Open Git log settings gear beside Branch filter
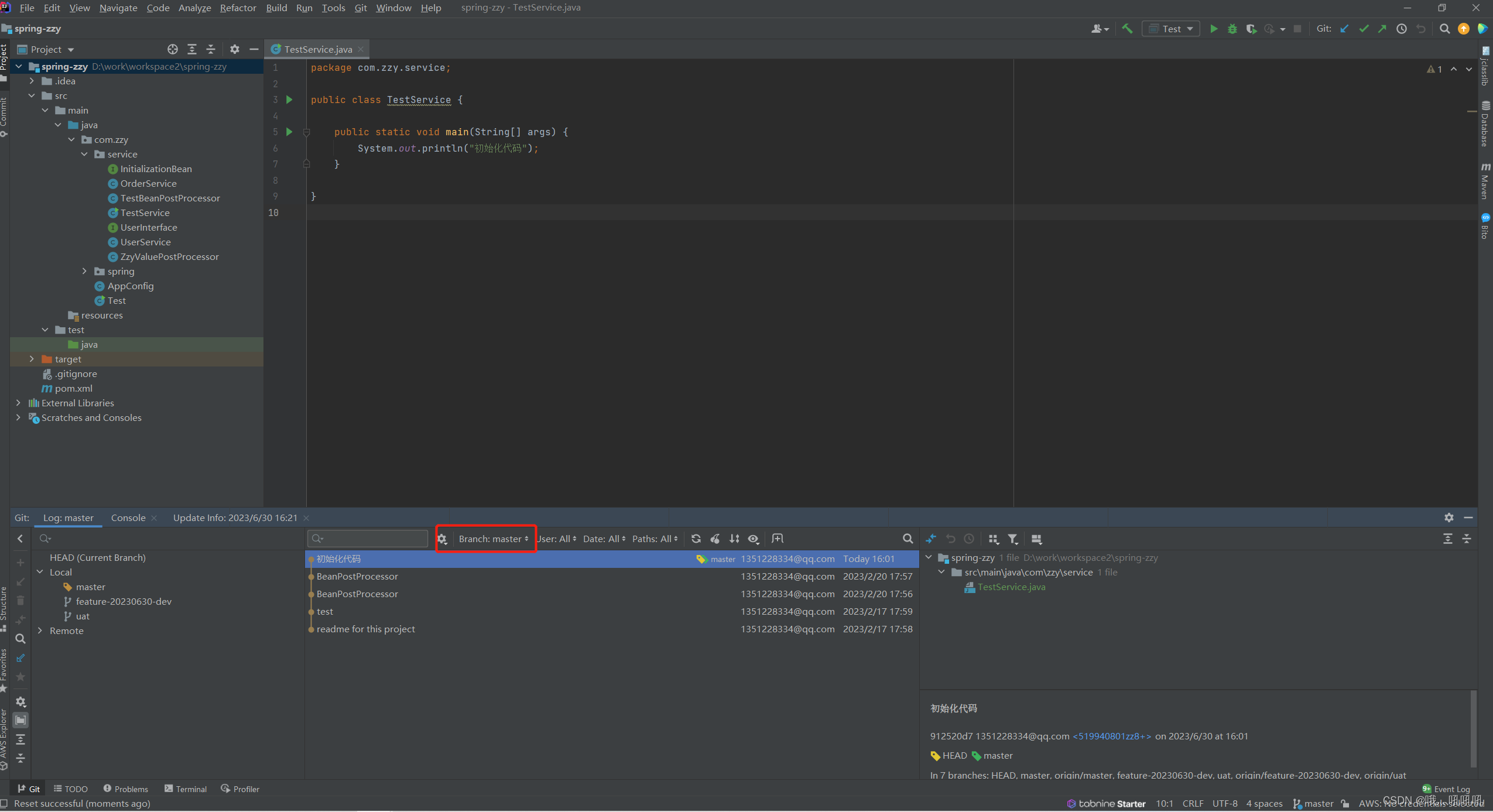 click(442, 539)
